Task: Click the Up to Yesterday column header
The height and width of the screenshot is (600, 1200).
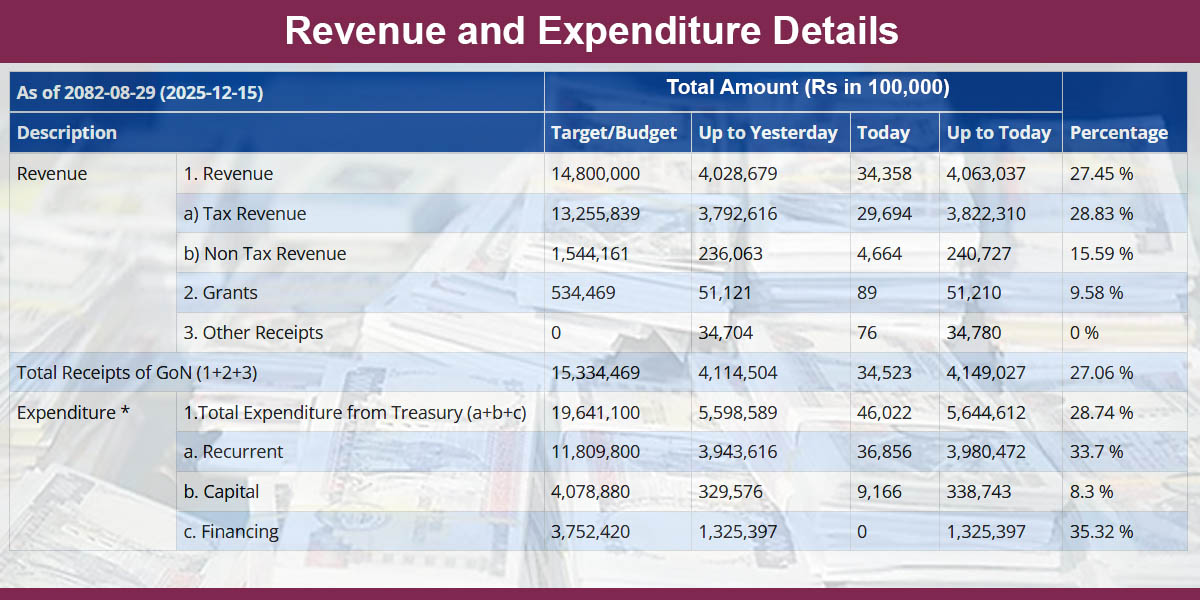Action: pos(767,132)
